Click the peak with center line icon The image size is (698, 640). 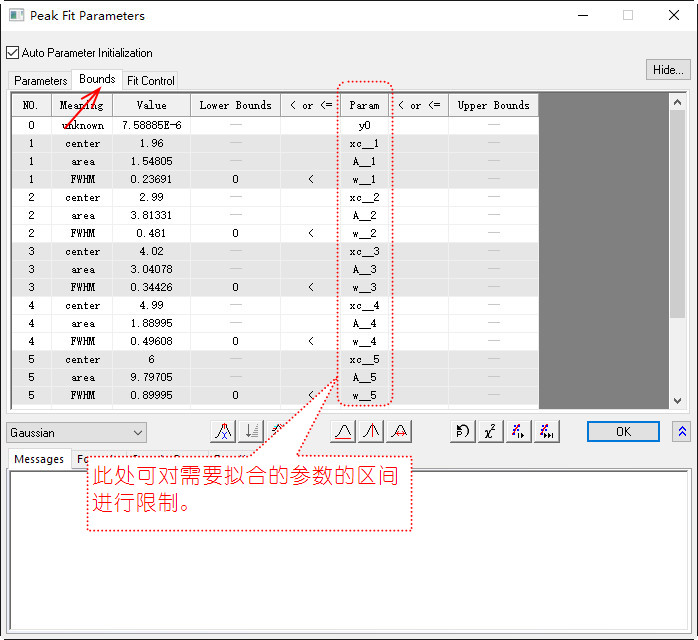coord(371,432)
